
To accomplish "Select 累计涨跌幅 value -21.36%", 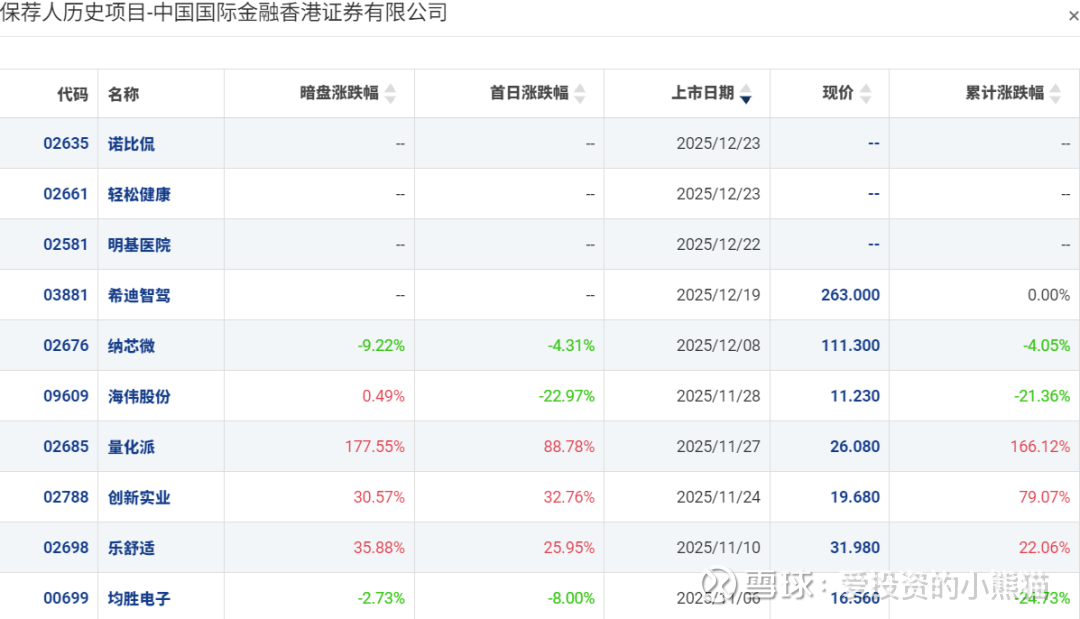I will pos(1042,396).
